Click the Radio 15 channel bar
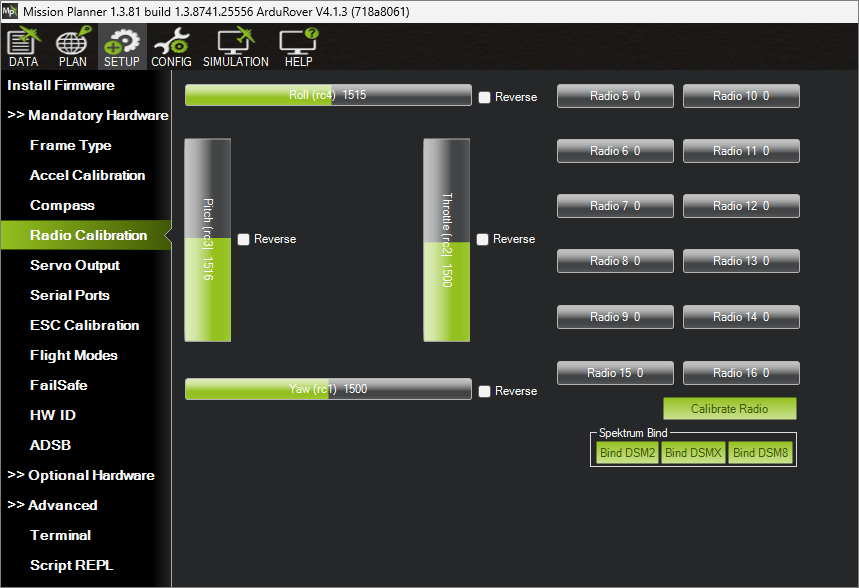The width and height of the screenshot is (859, 588). pos(615,373)
